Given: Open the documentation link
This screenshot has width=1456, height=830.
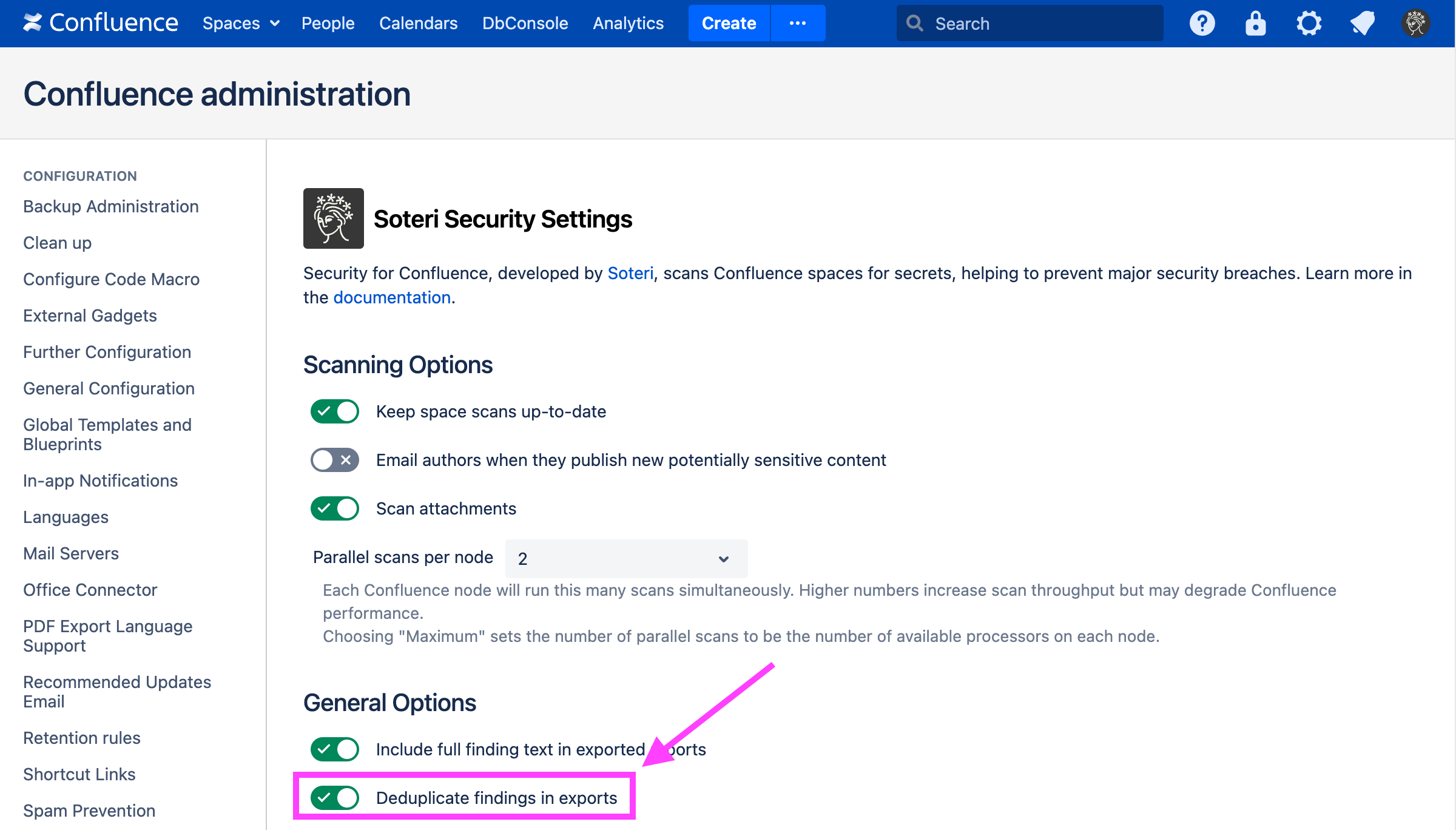Looking at the screenshot, I should click(x=391, y=297).
